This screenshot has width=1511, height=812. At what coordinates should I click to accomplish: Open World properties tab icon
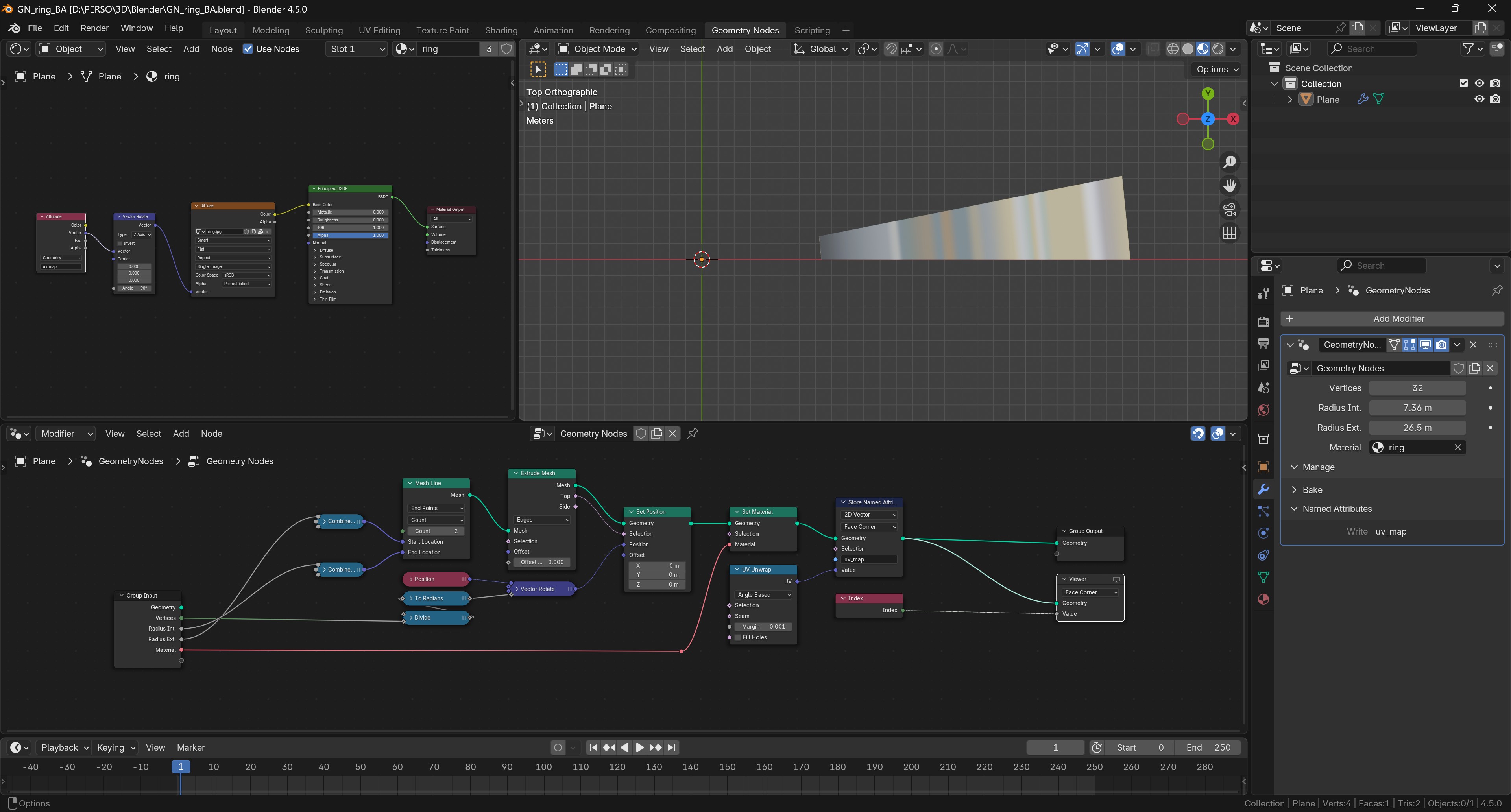pyautogui.click(x=1263, y=410)
